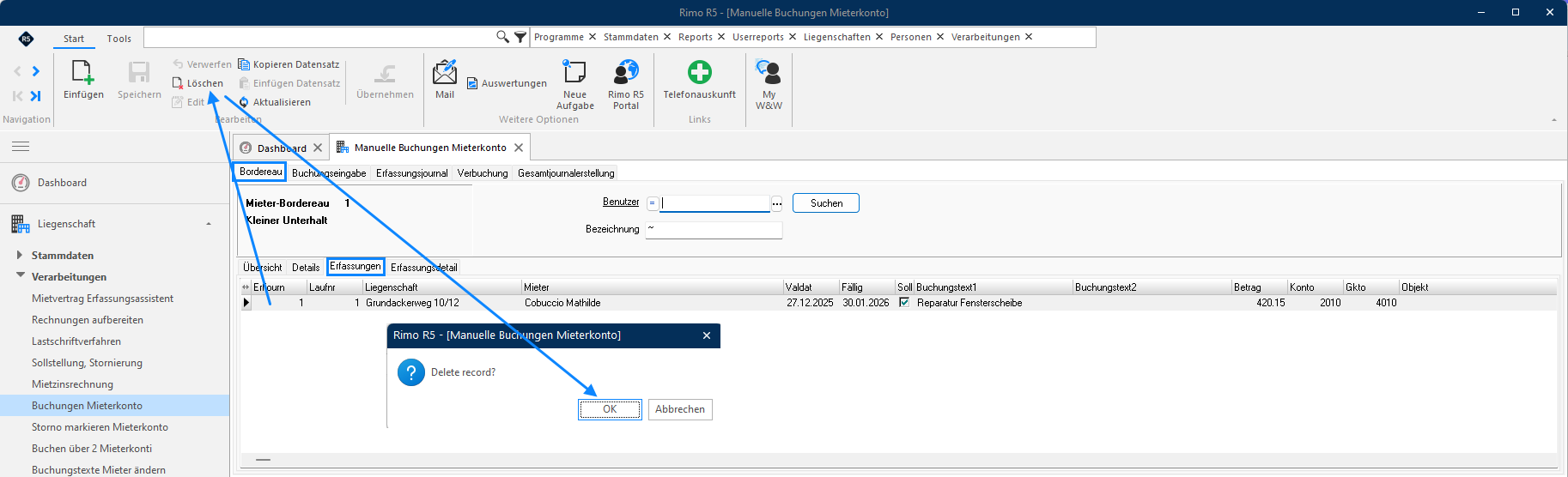Click the Einfügen new record icon

coord(83,72)
